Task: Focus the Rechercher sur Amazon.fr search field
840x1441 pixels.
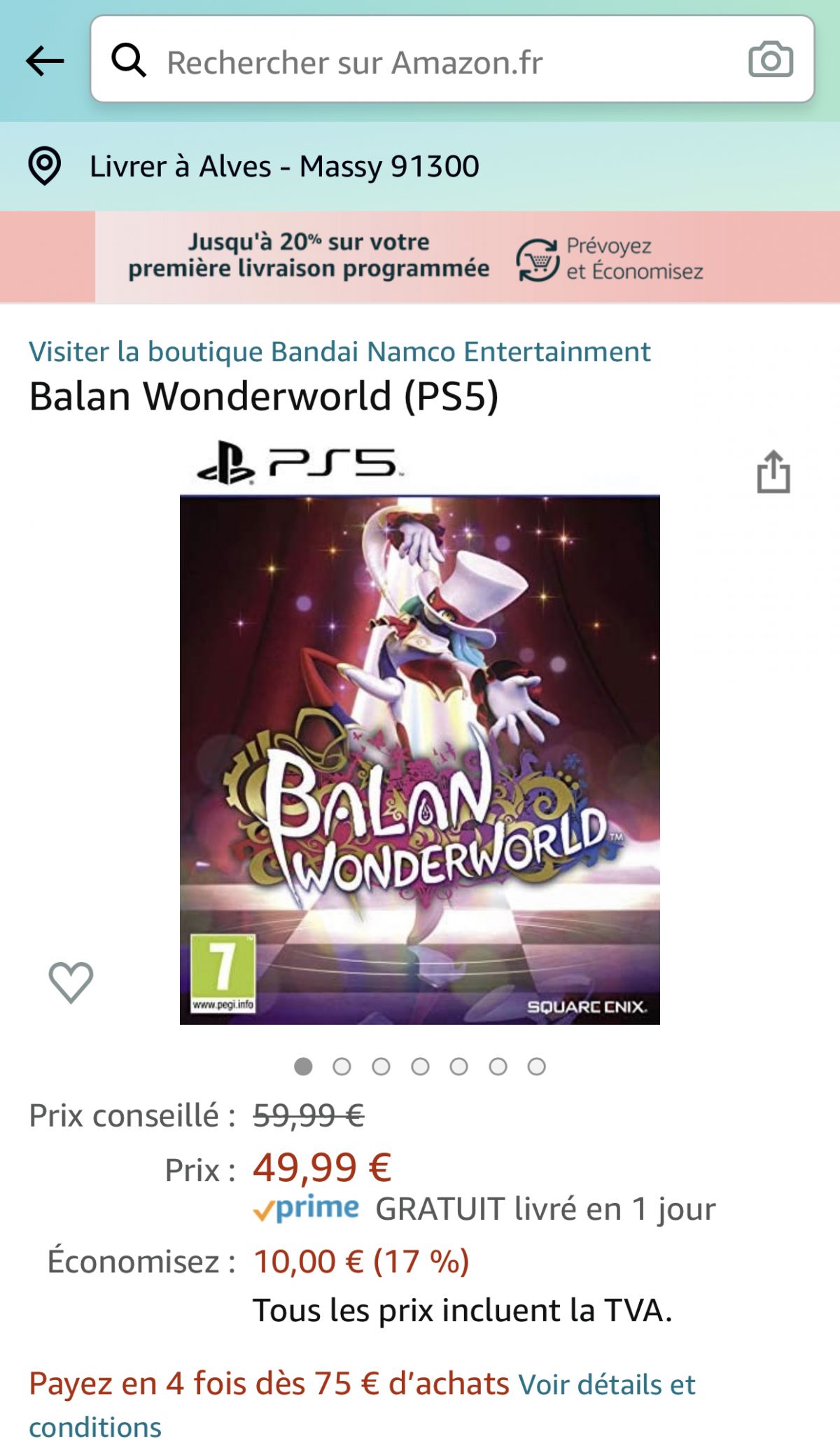Action: 452,60
